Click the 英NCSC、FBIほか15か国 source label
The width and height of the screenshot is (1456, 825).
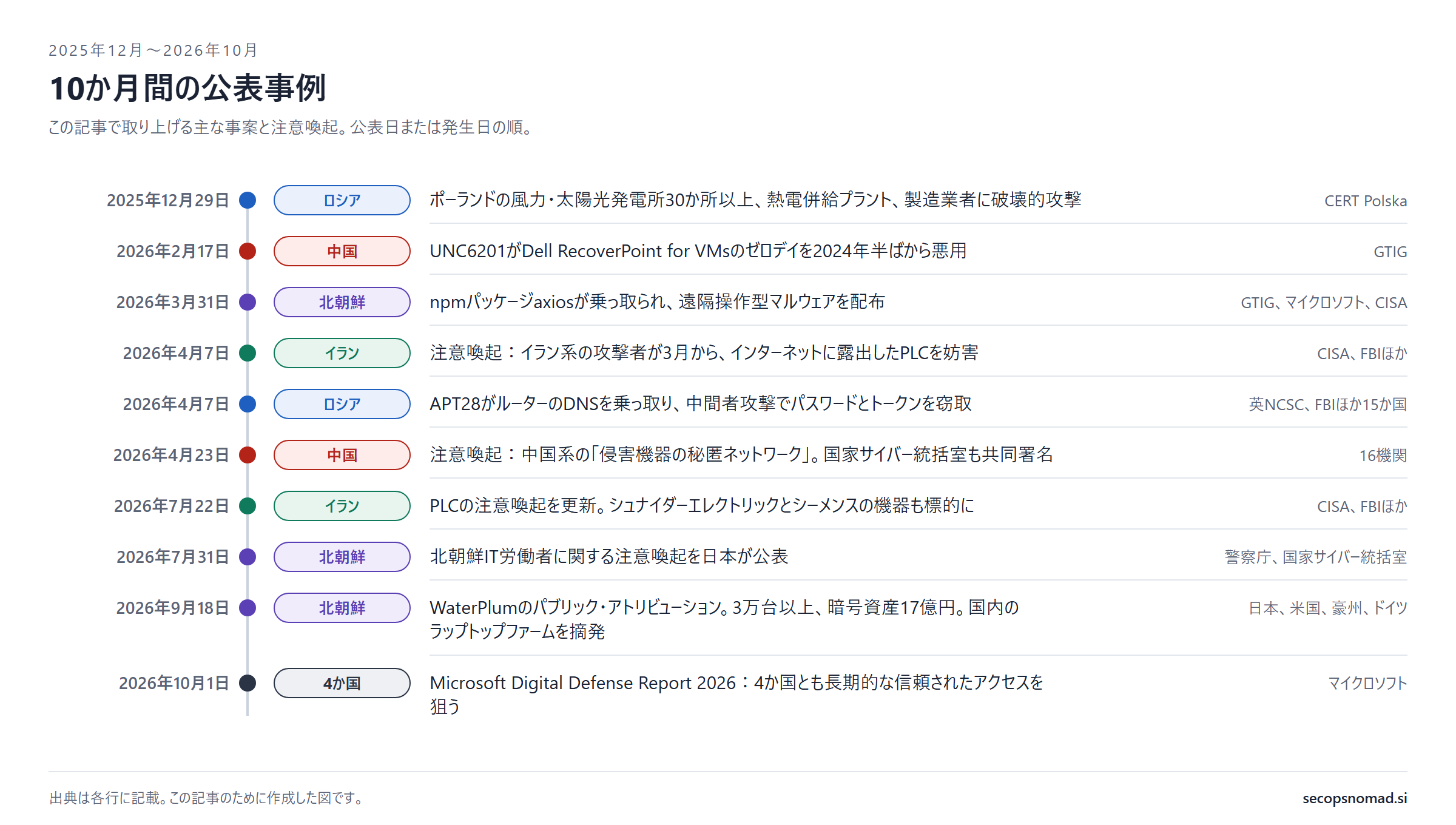point(1328,405)
